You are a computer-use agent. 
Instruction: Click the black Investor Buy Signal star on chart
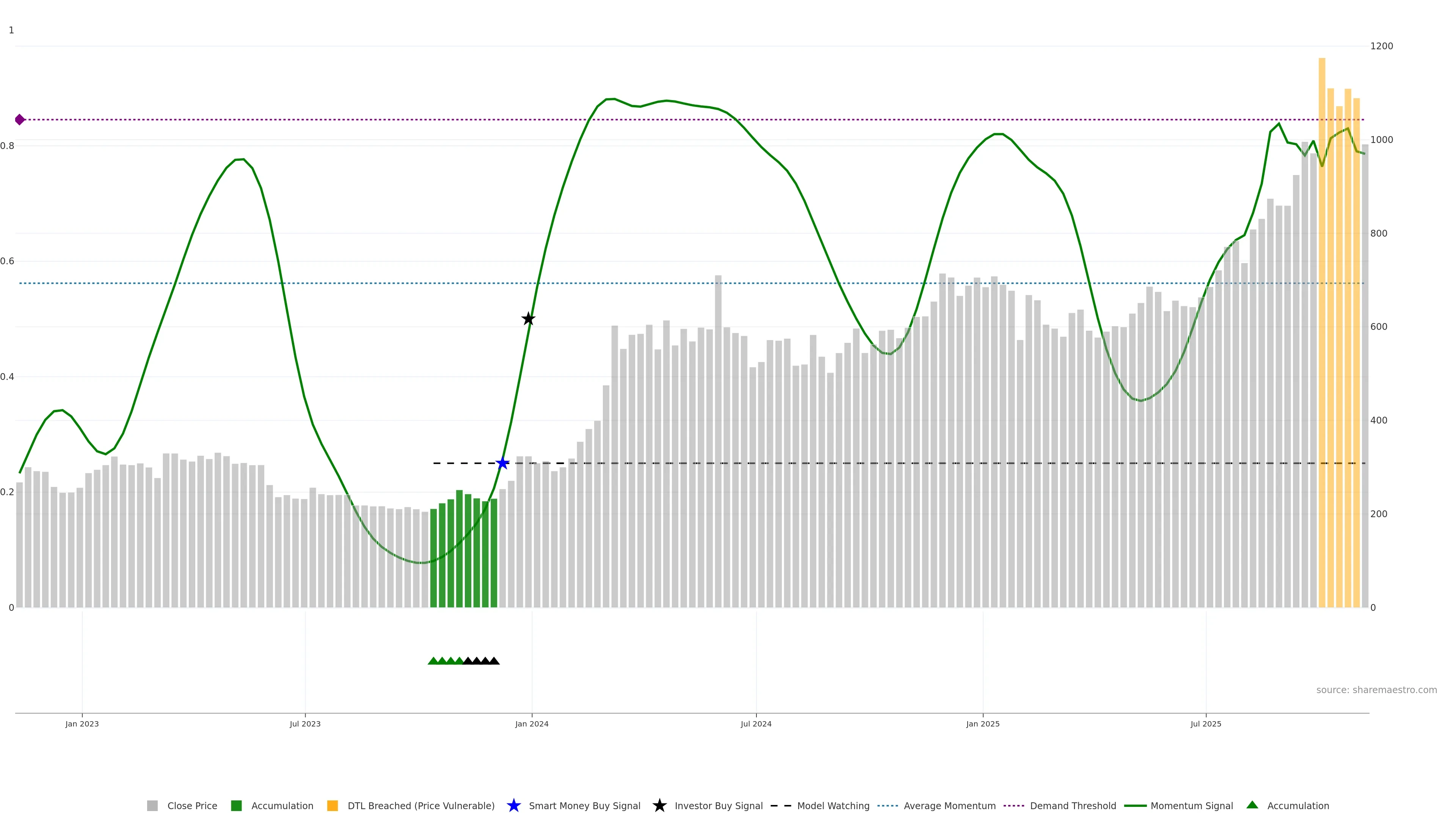(528, 319)
